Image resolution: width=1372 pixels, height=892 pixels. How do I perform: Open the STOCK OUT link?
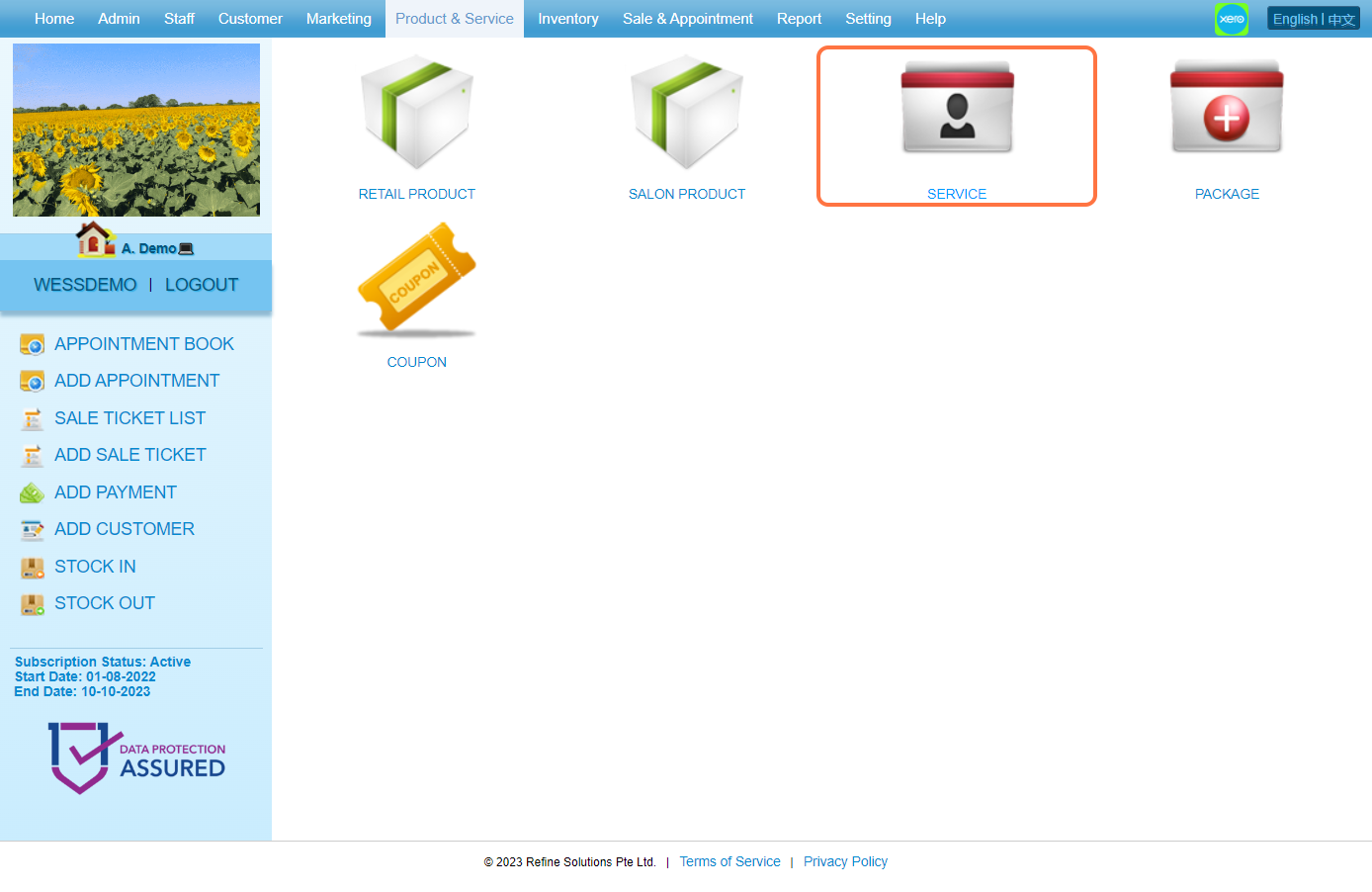coord(105,603)
